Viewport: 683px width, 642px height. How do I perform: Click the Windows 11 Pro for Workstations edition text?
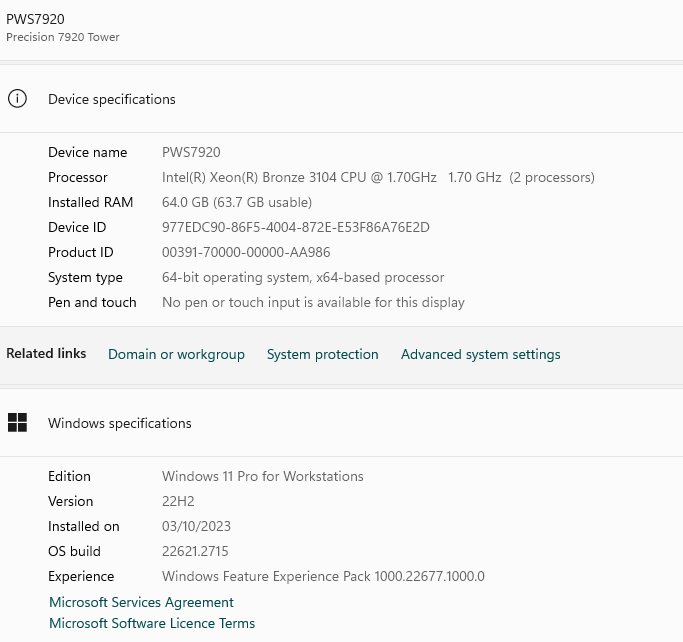coord(262,476)
